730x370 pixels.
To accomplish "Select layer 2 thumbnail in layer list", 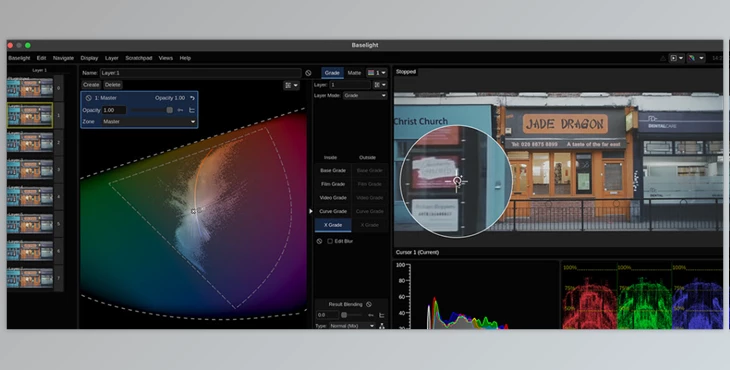I will (30, 142).
